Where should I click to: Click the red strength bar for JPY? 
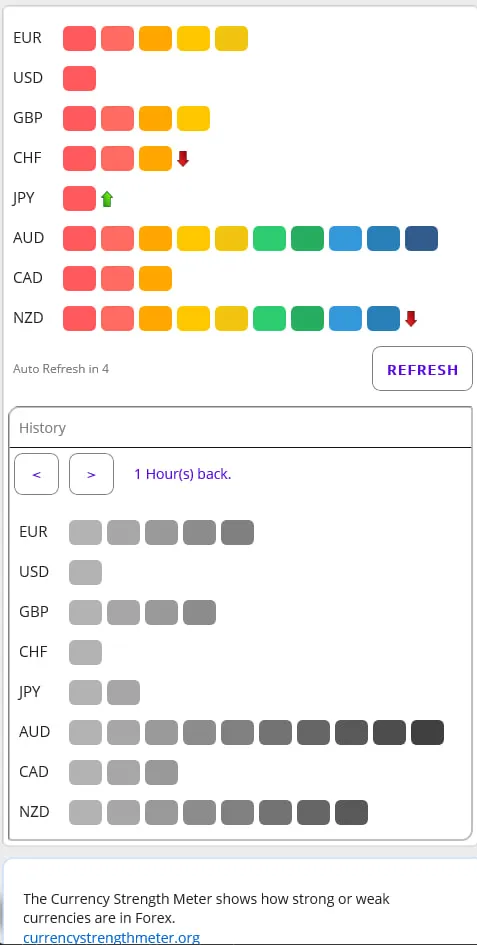point(80,198)
